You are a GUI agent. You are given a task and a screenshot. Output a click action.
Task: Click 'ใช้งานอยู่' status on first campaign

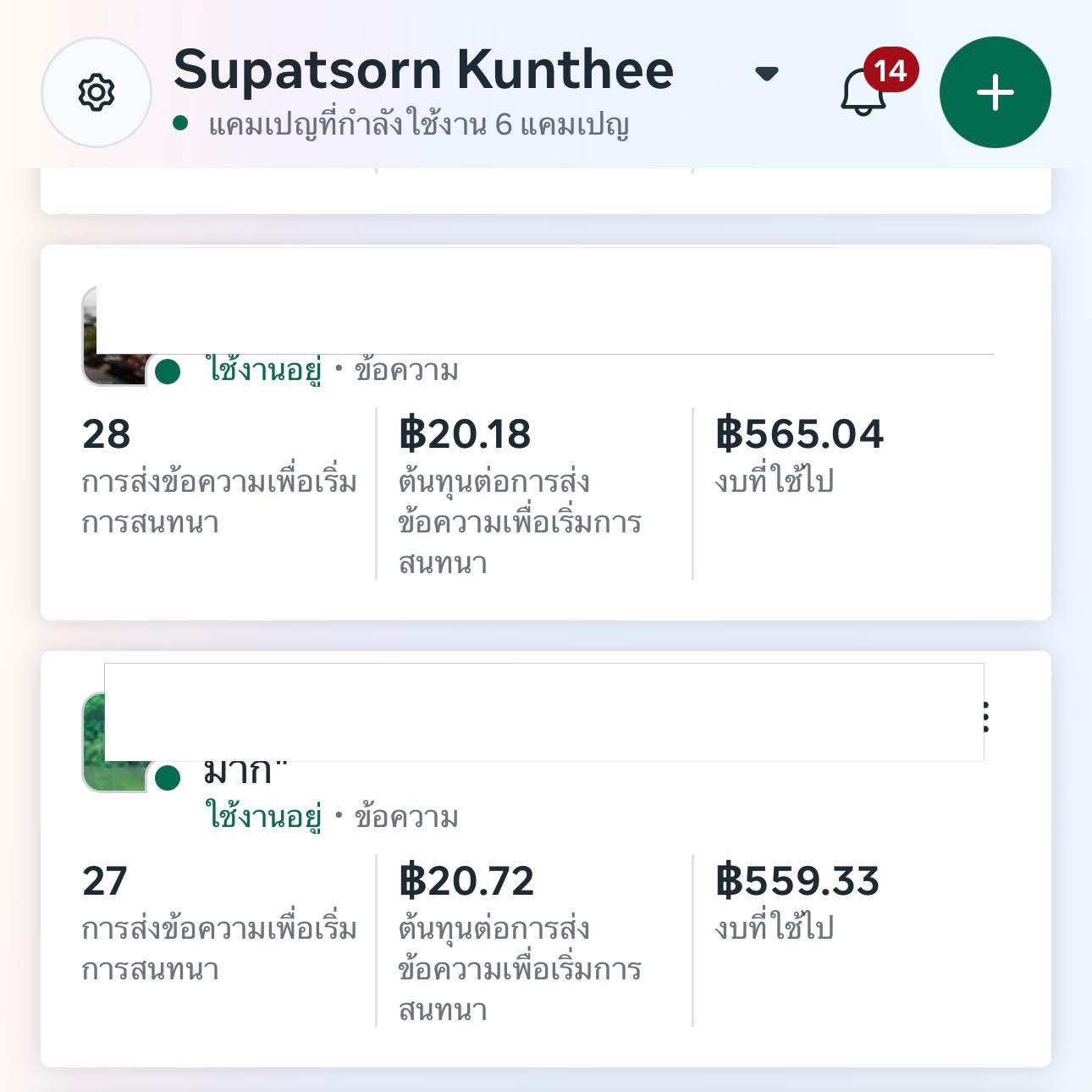pyautogui.click(x=264, y=371)
